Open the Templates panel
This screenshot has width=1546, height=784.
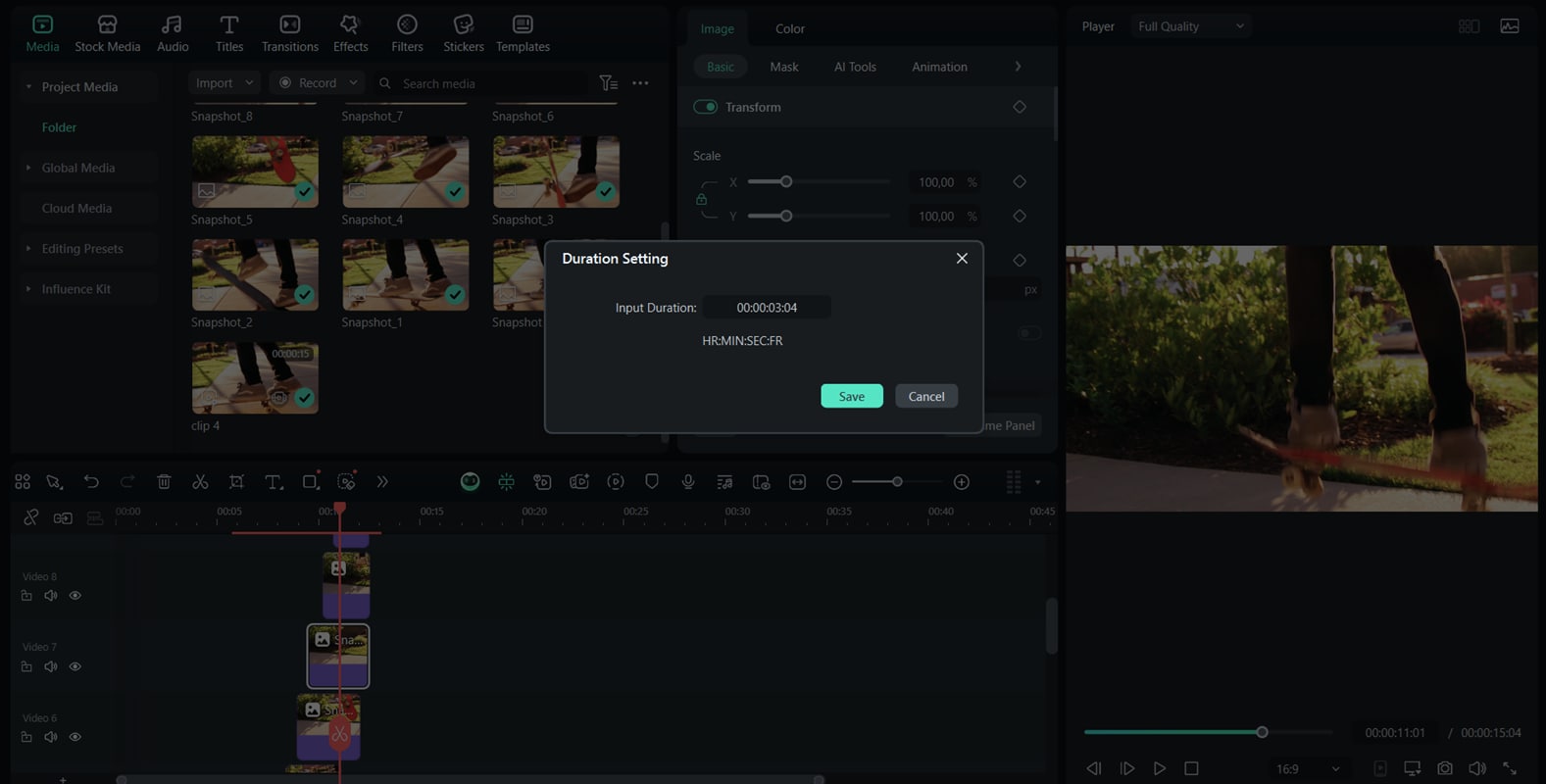(x=523, y=33)
